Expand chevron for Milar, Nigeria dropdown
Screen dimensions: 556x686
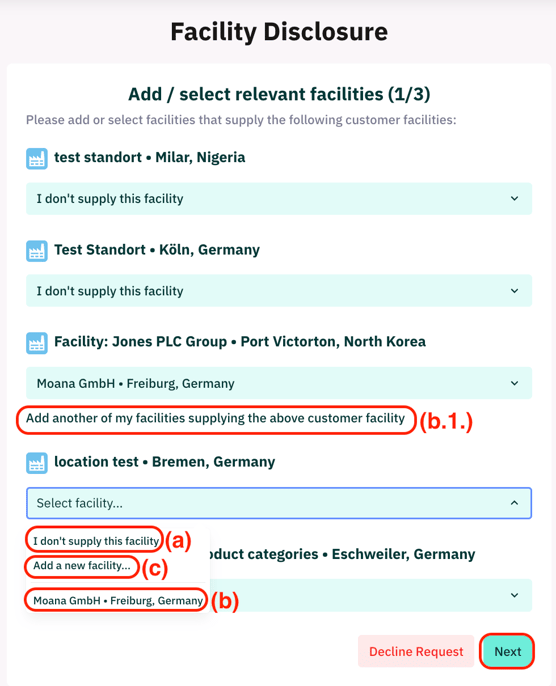(x=514, y=199)
